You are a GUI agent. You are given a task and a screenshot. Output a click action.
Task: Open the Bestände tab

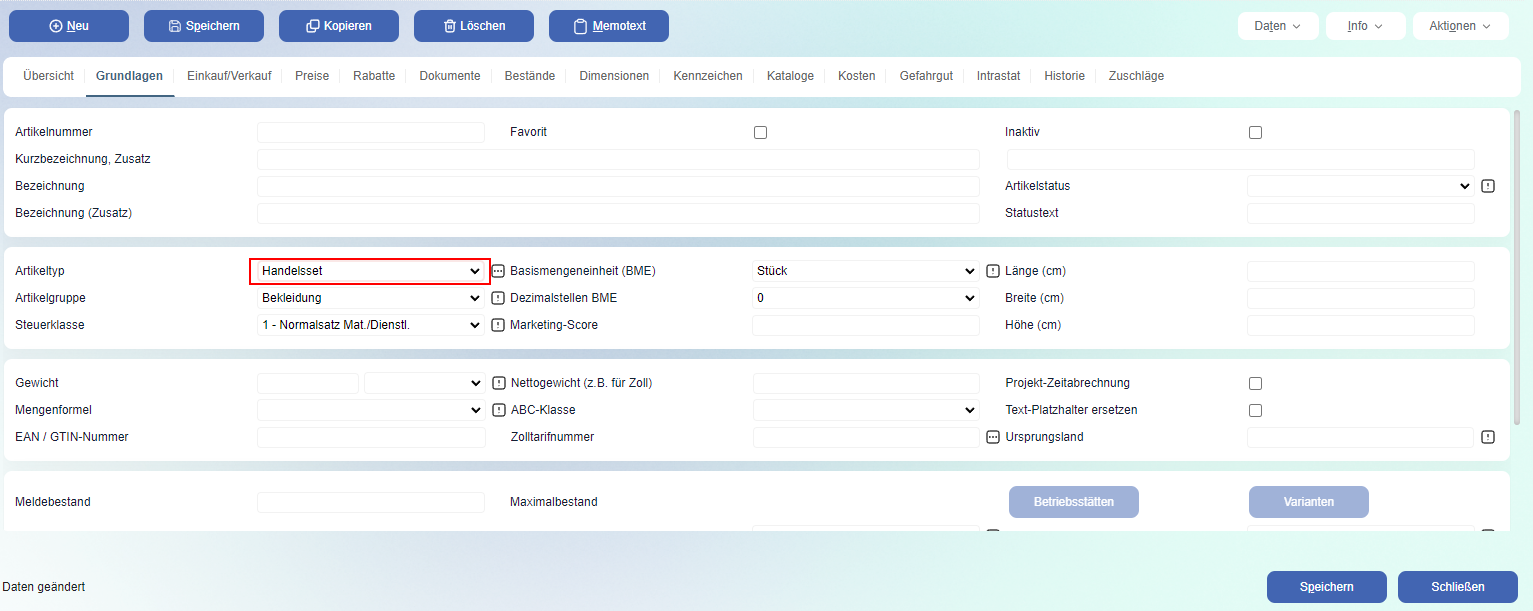tap(530, 76)
